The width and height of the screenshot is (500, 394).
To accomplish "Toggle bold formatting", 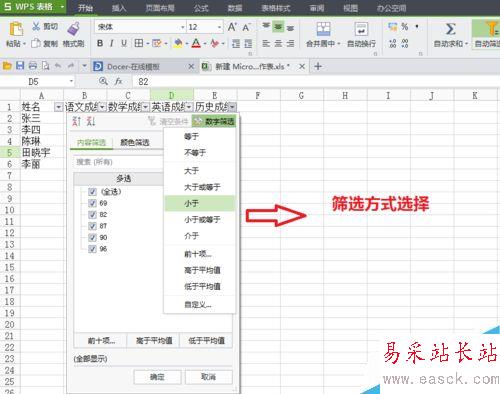I will click(100, 43).
